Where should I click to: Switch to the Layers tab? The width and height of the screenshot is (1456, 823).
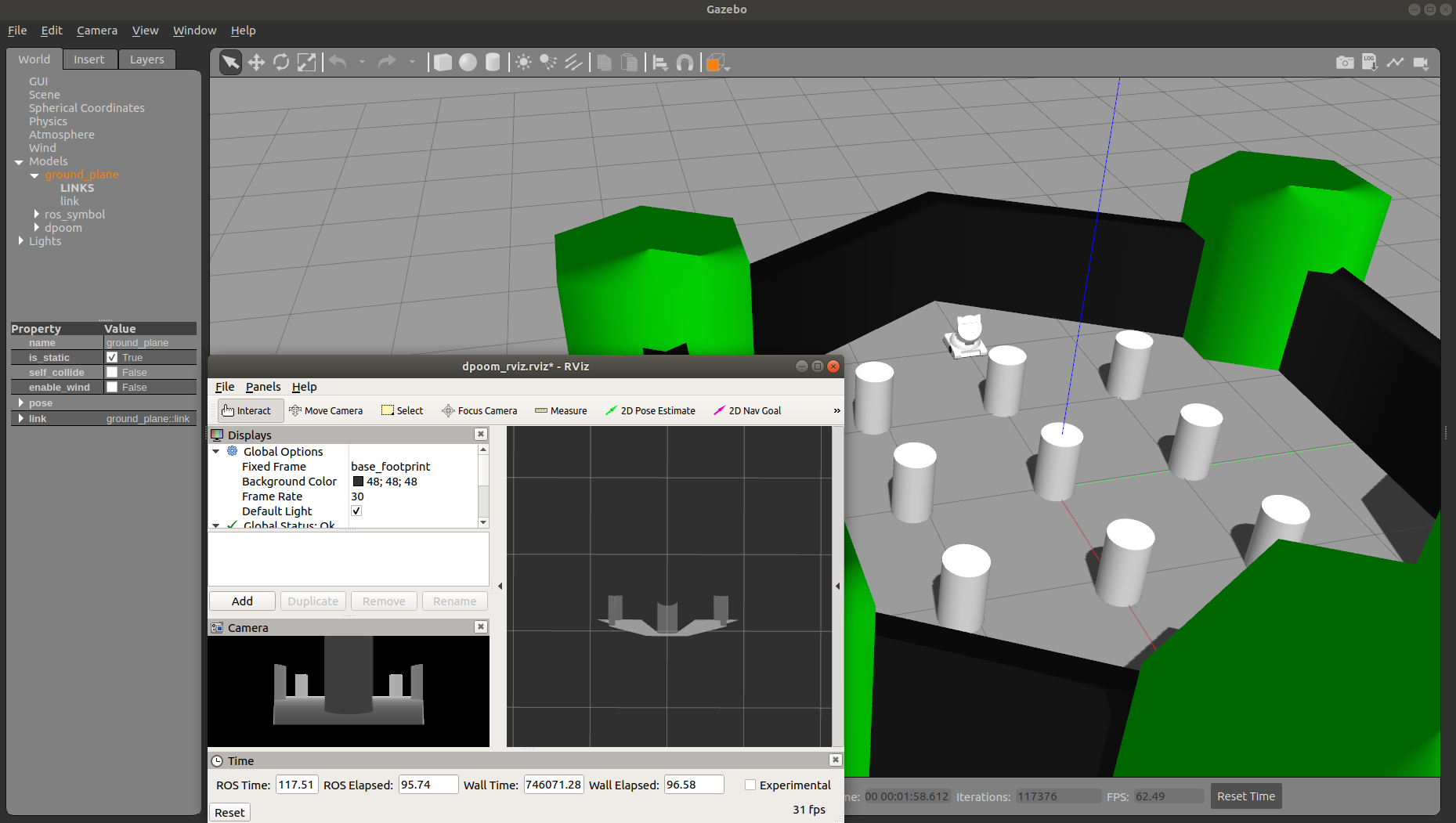click(147, 60)
